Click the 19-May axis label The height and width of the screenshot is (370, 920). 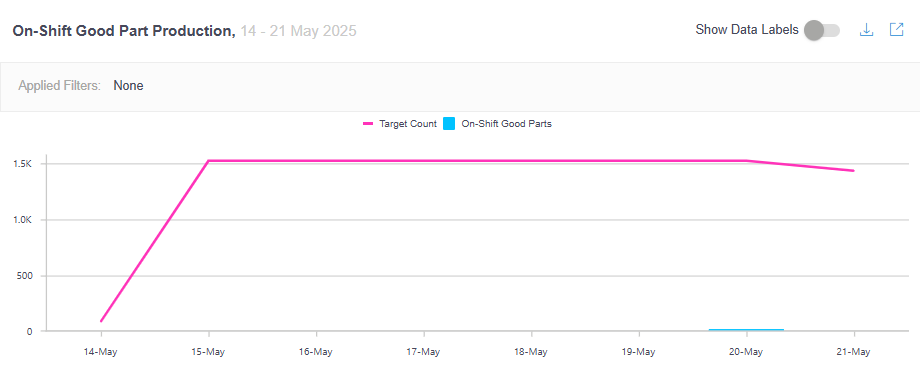[638, 352]
